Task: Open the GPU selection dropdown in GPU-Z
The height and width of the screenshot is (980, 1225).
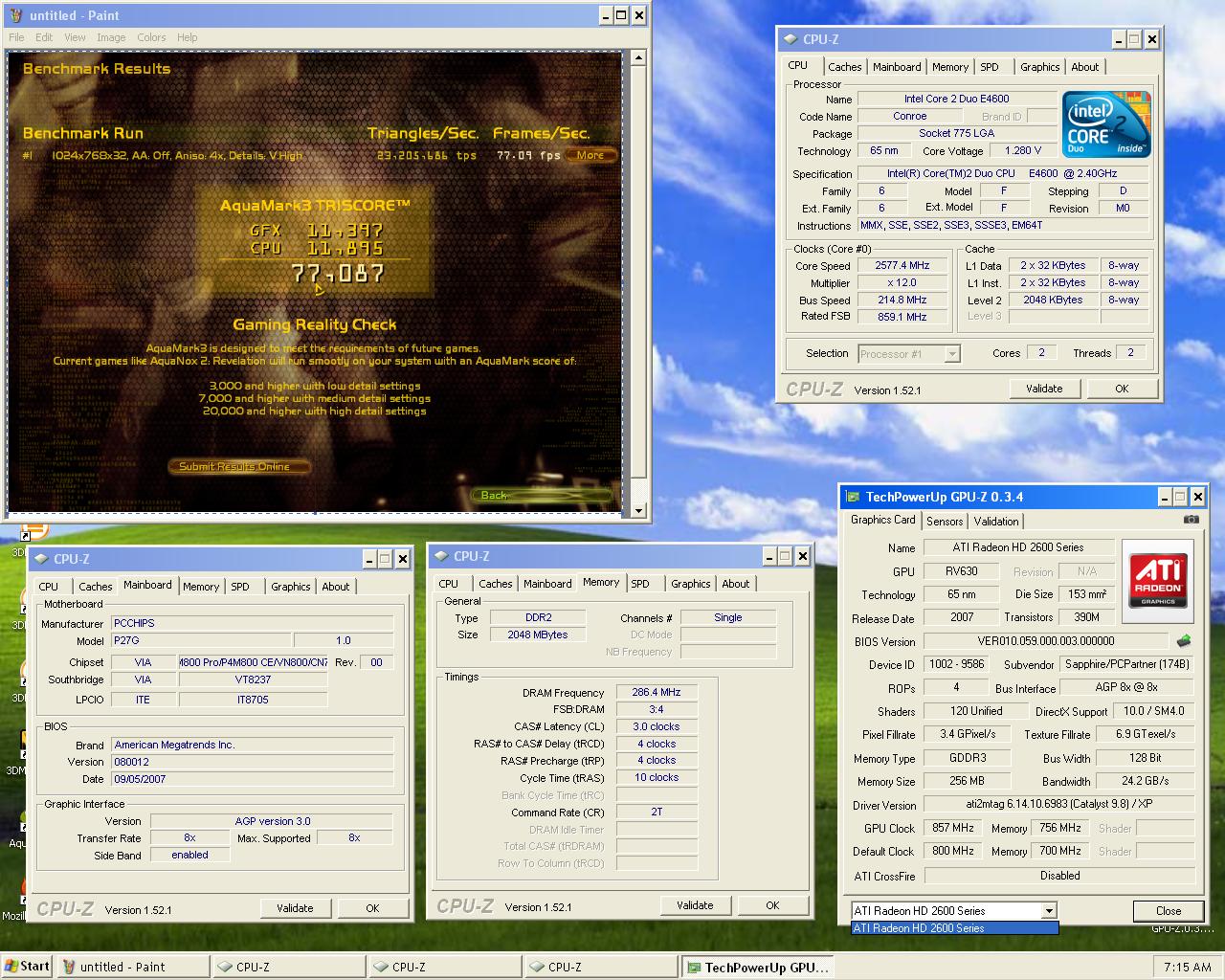Action: [x=1049, y=911]
